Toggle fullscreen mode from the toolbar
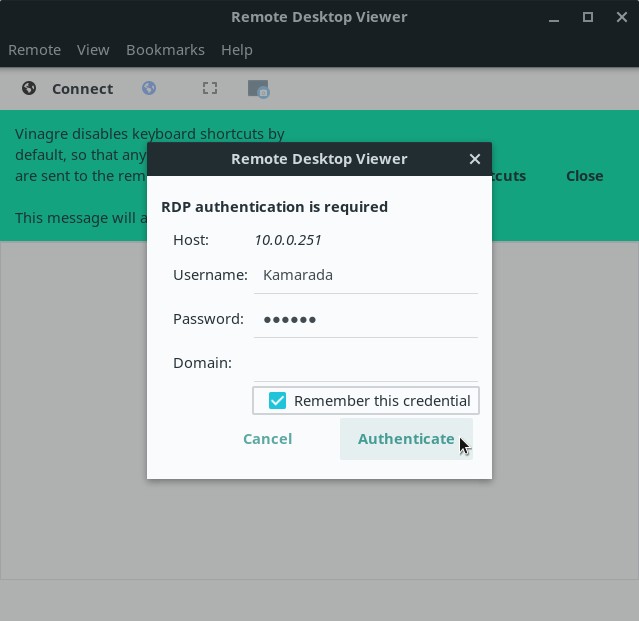Image resolution: width=639 pixels, height=621 pixels. click(x=210, y=88)
